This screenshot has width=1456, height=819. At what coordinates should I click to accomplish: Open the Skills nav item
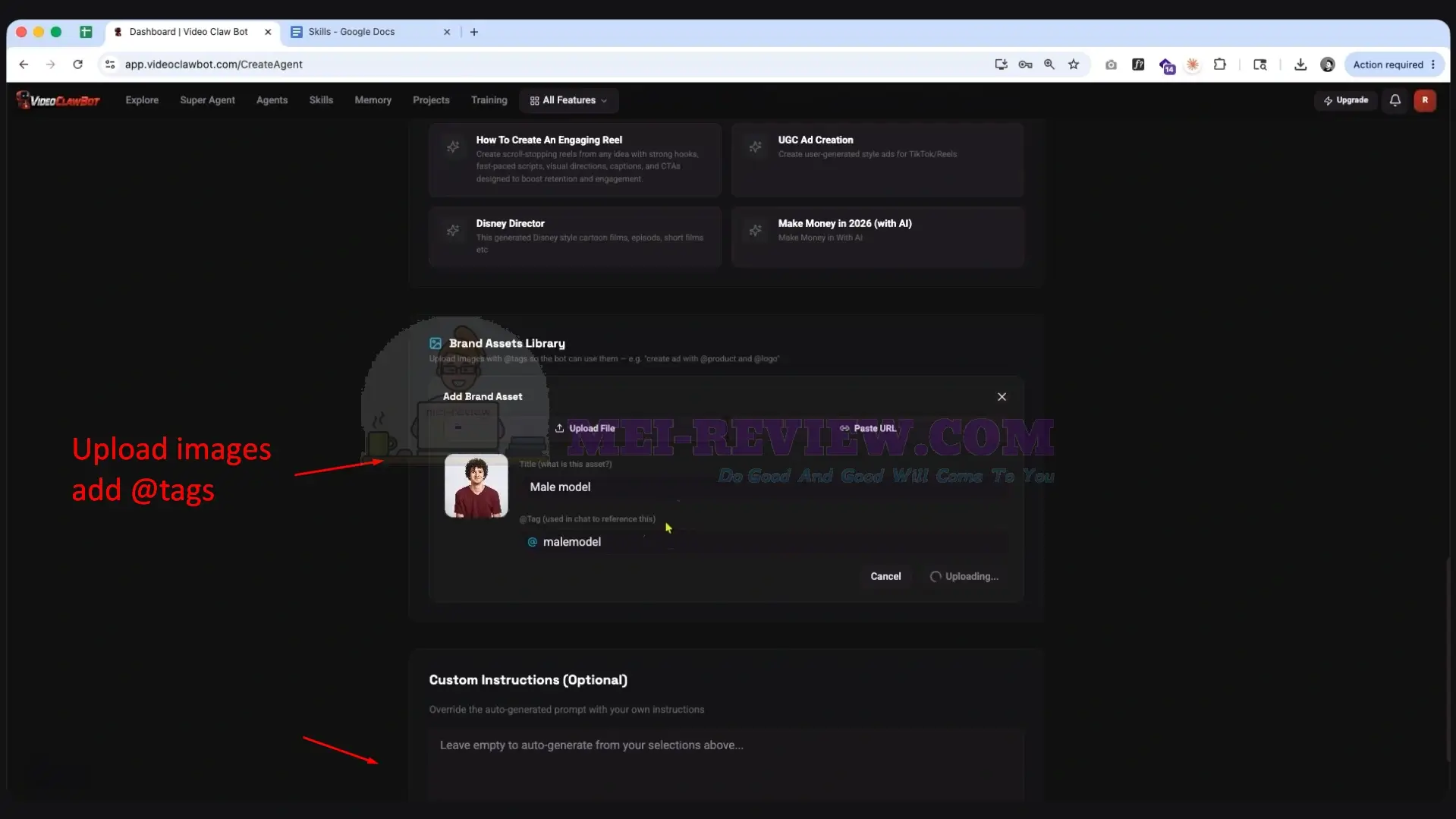(x=321, y=100)
